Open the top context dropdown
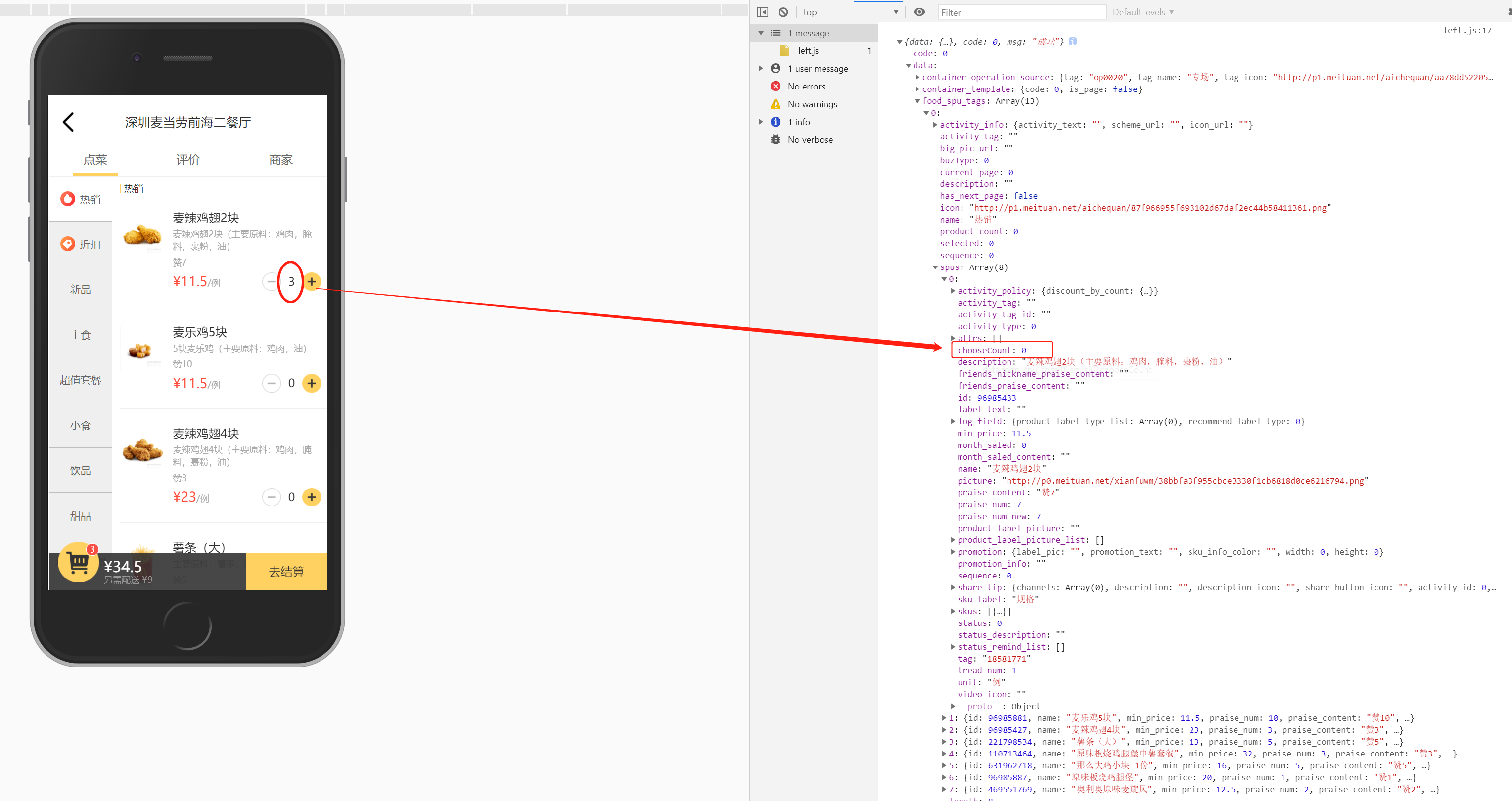1512x801 pixels. 850,12
